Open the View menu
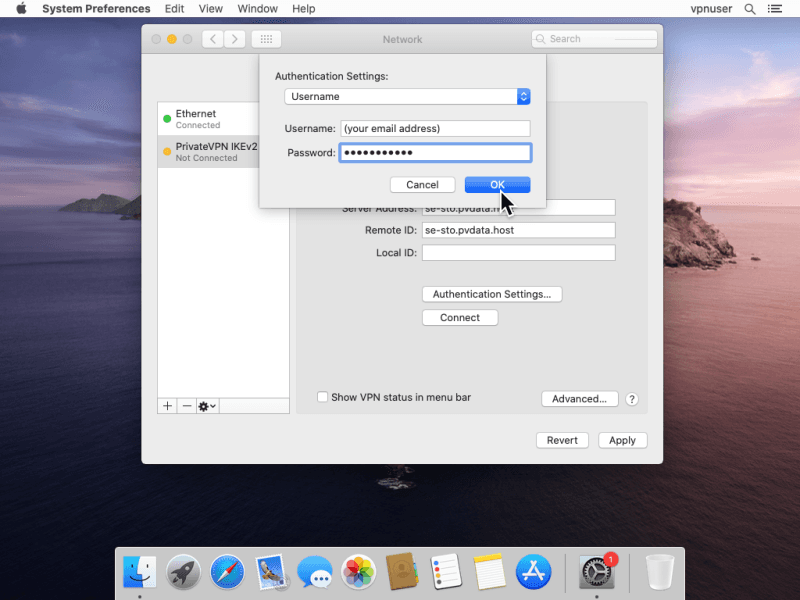Screen dimensions: 800x600 click(x=210, y=9)
